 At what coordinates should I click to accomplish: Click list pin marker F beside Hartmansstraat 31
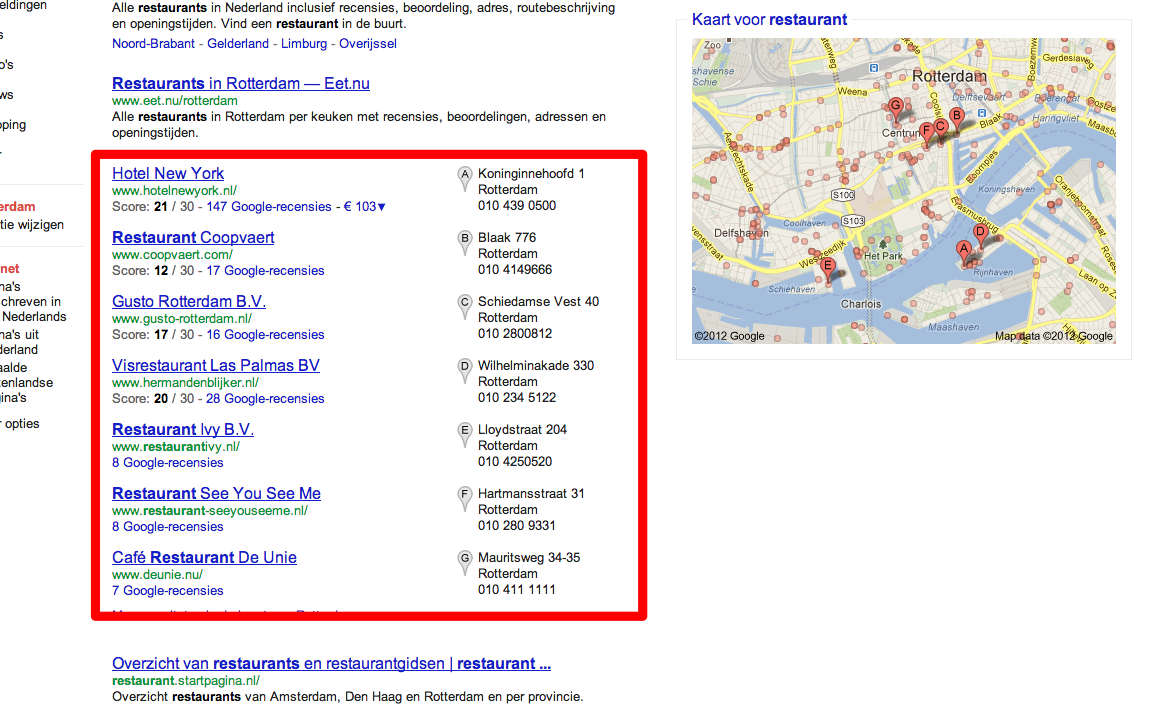tap(464, 497)
